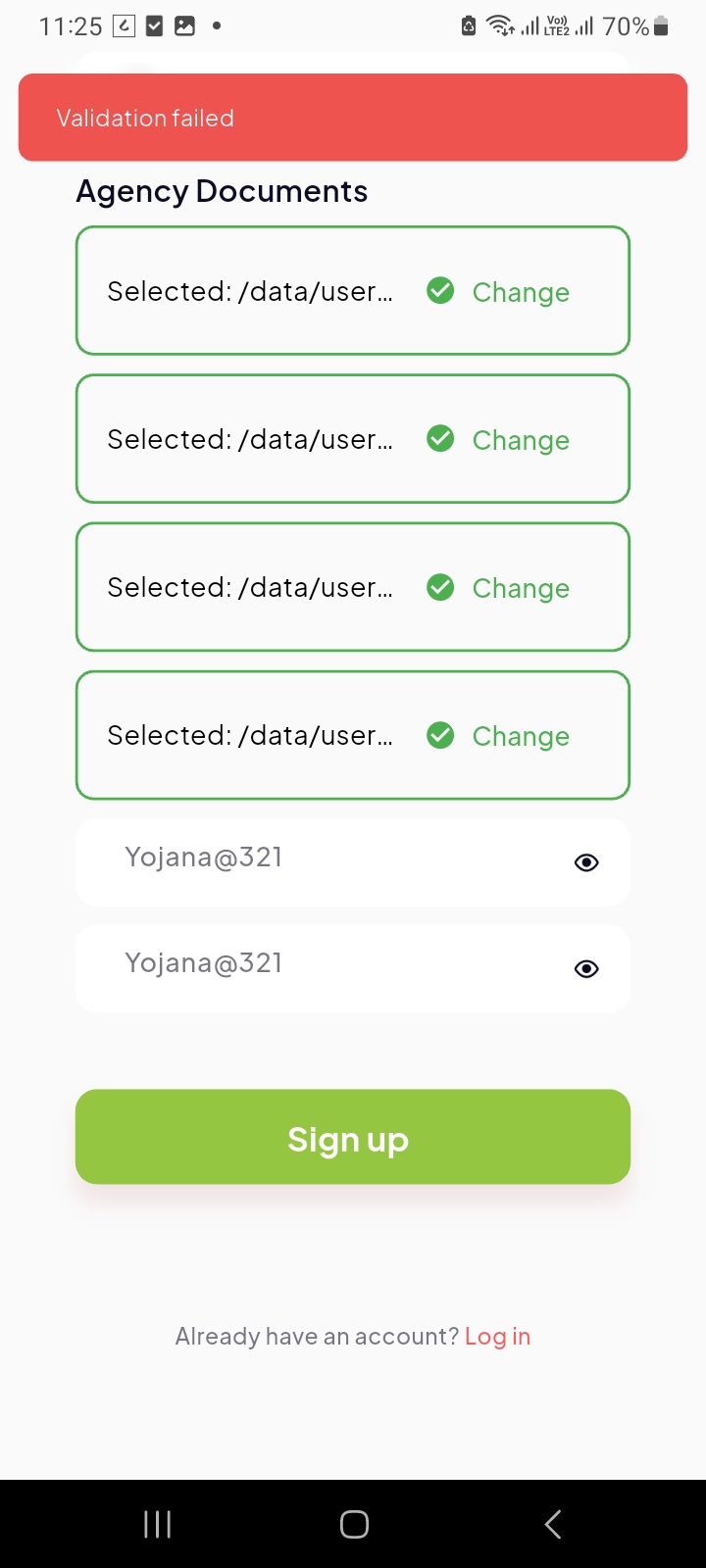Viewport: 706px width, 1568px height.
Task: Dismiss the Validation failed red banner
Action: [x=353, y=118]
